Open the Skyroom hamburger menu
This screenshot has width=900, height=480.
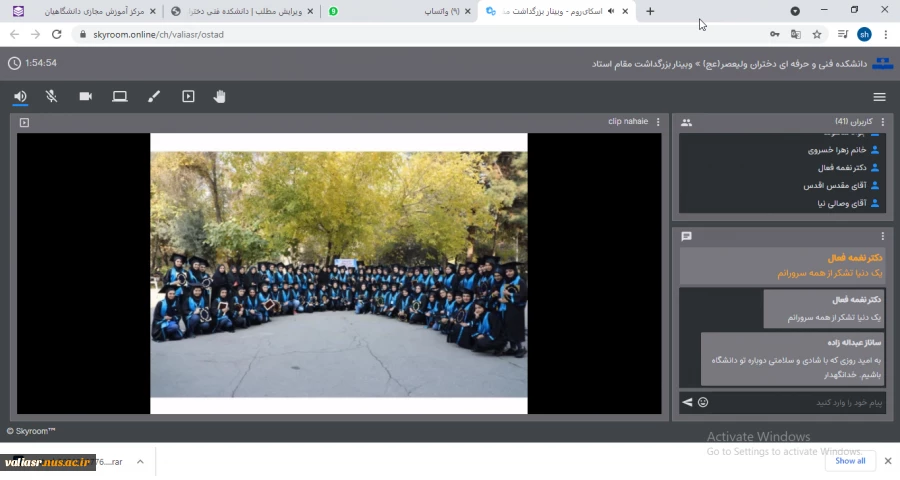[x=879, y=97]
